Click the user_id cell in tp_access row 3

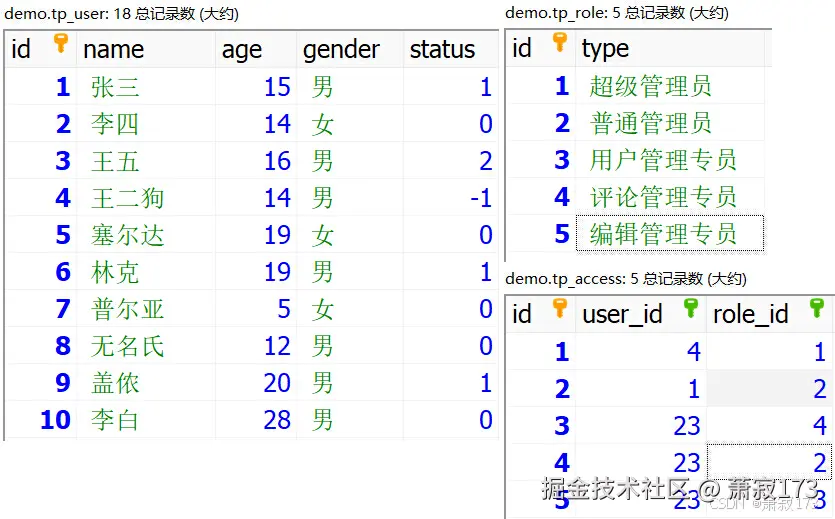coord(641,425)
